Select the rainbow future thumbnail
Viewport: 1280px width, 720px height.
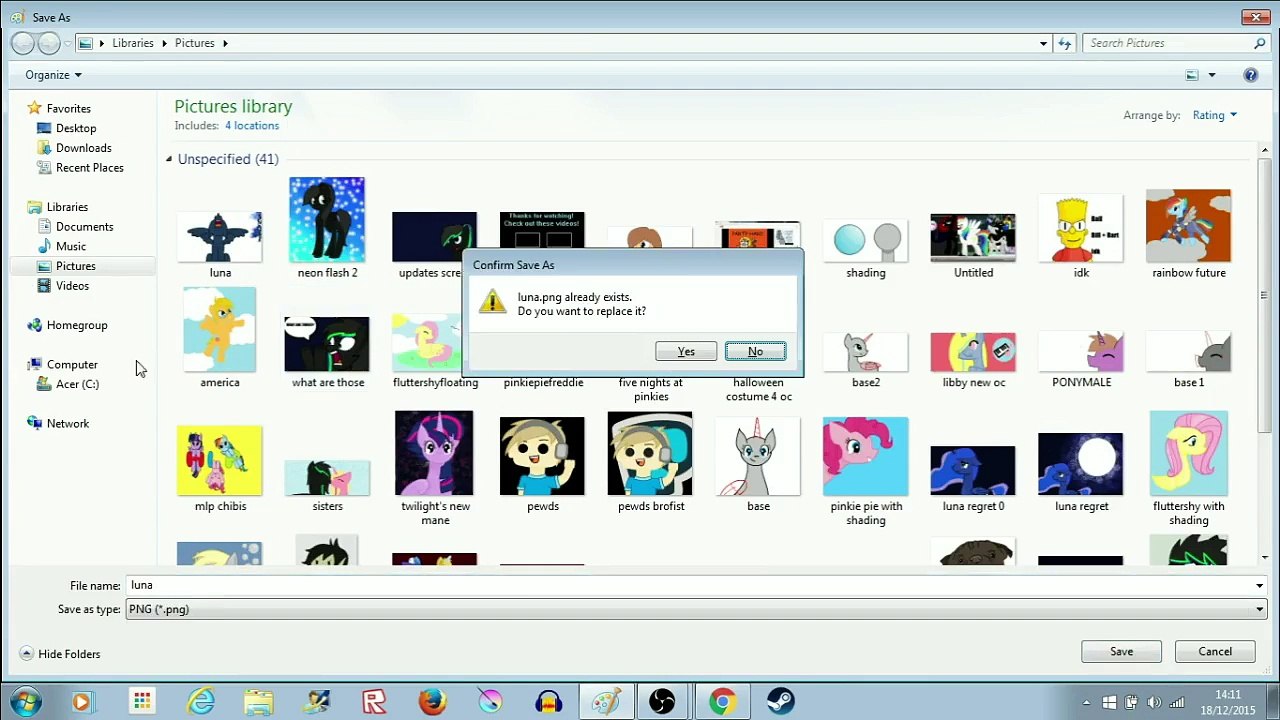1188,225
